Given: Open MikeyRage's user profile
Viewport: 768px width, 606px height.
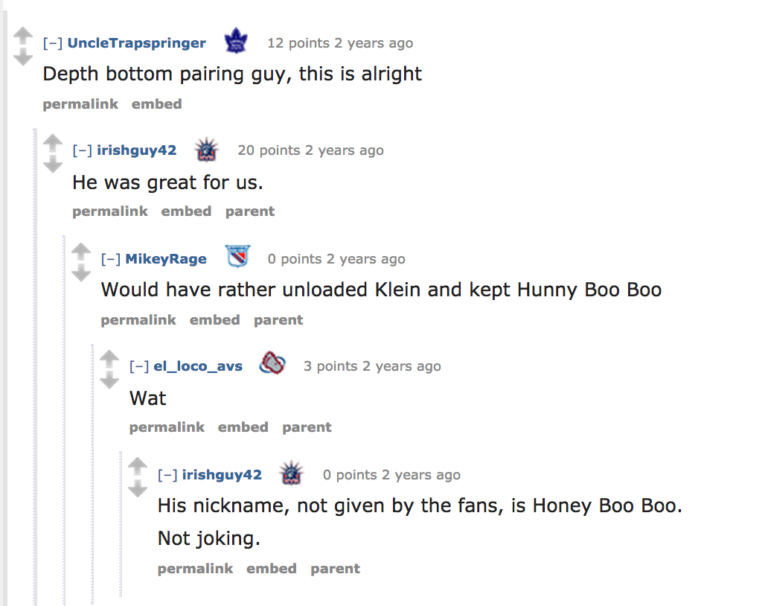Looking at the screenshot, I should tap(166, 259).
